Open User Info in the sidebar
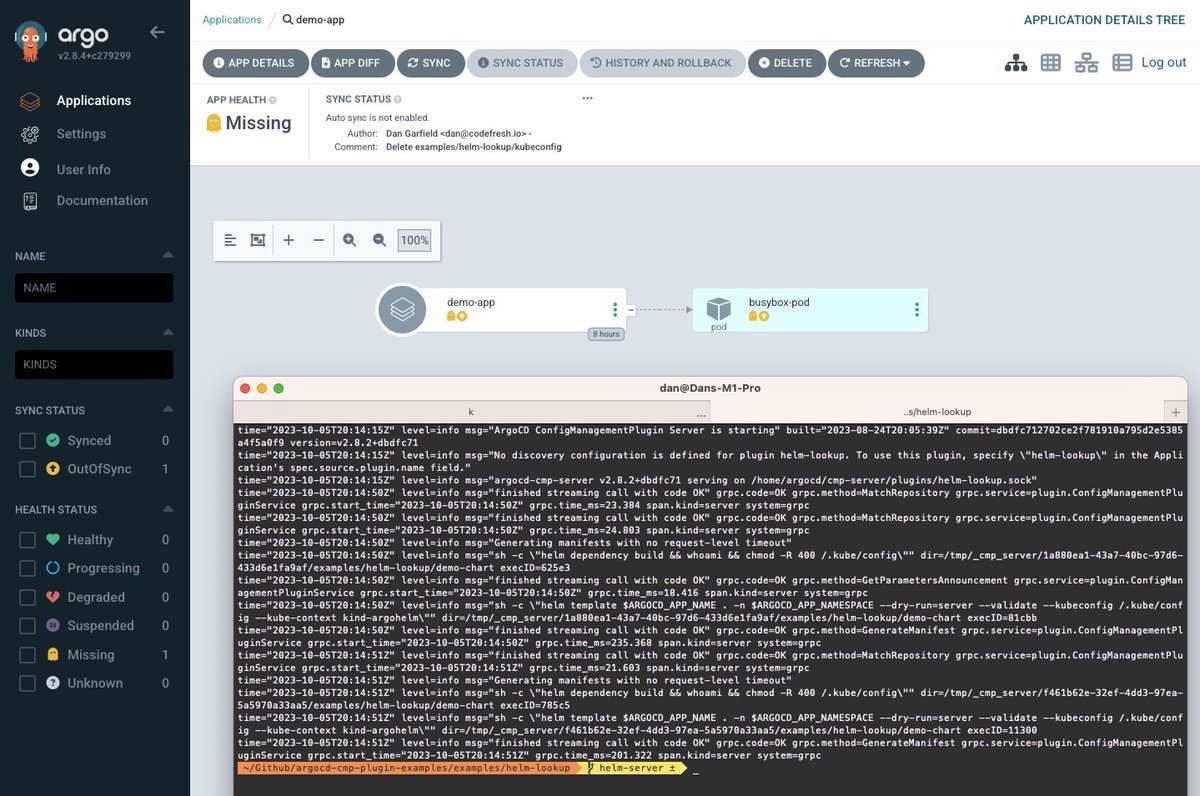 84,170
